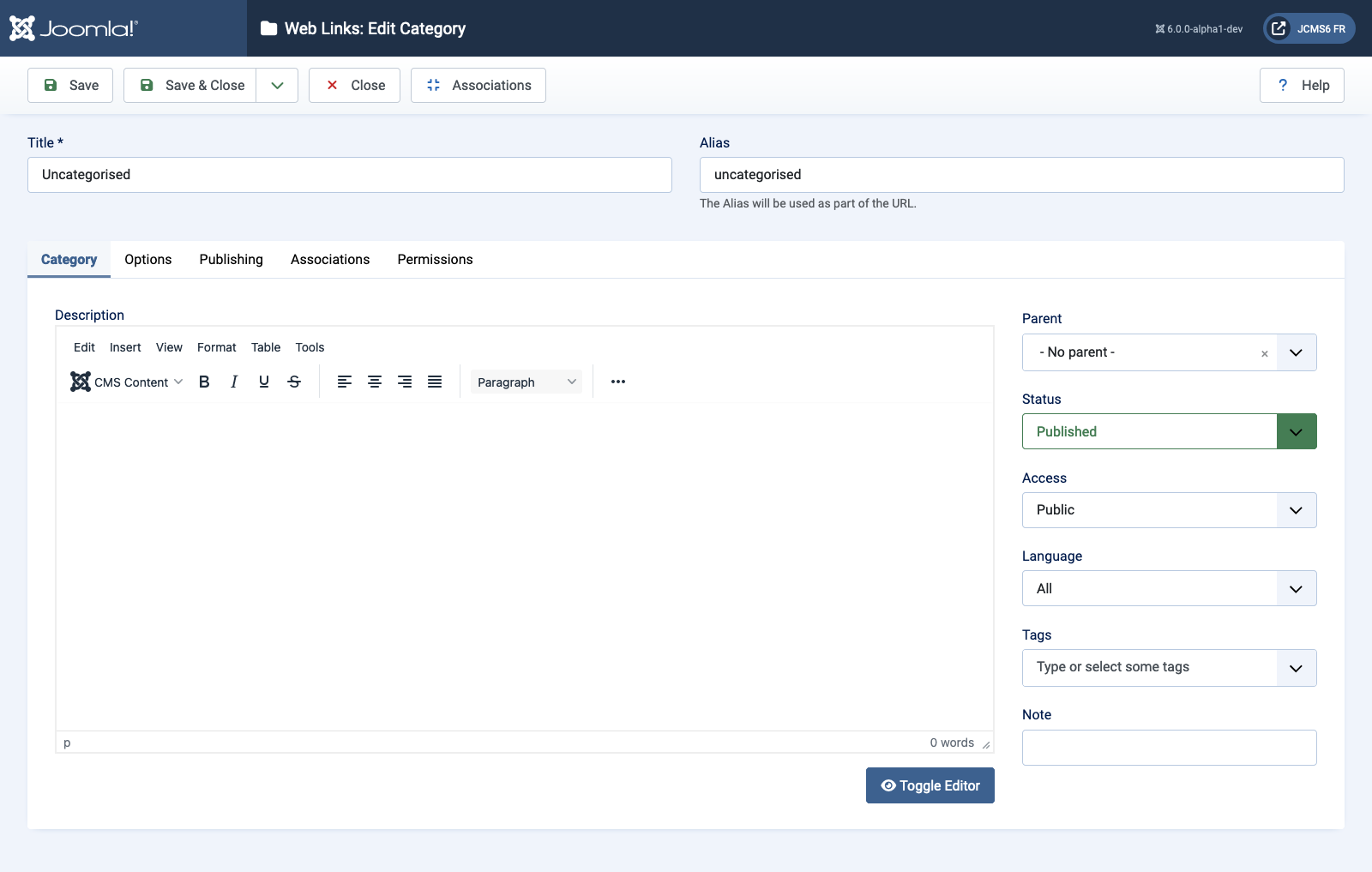Expand the Paragraph format dropdown
This screenshot has width=1372, height=872.
pos(527,382)
